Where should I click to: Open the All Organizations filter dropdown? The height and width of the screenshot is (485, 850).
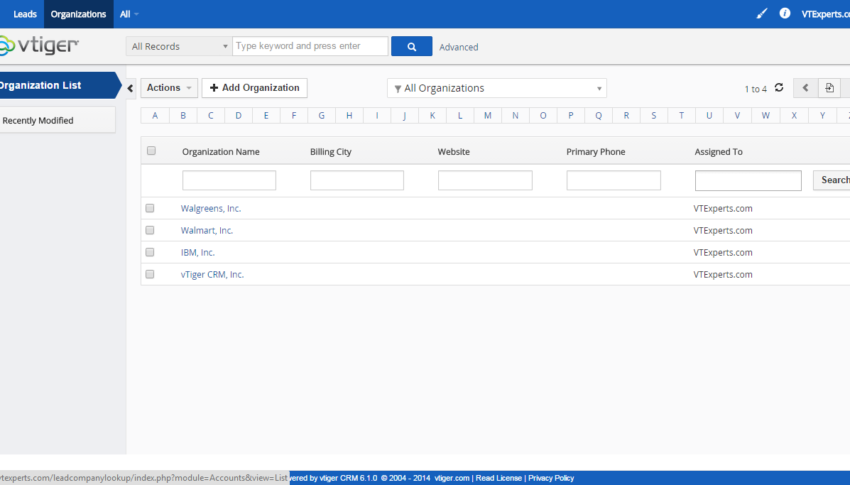[x=497, y=88]
